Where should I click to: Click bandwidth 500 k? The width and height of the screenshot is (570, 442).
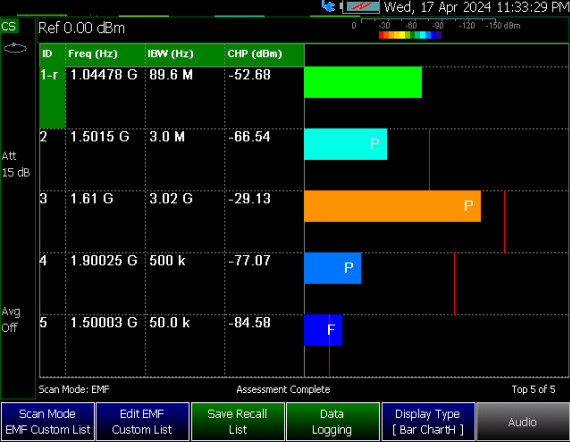point(167,261)
